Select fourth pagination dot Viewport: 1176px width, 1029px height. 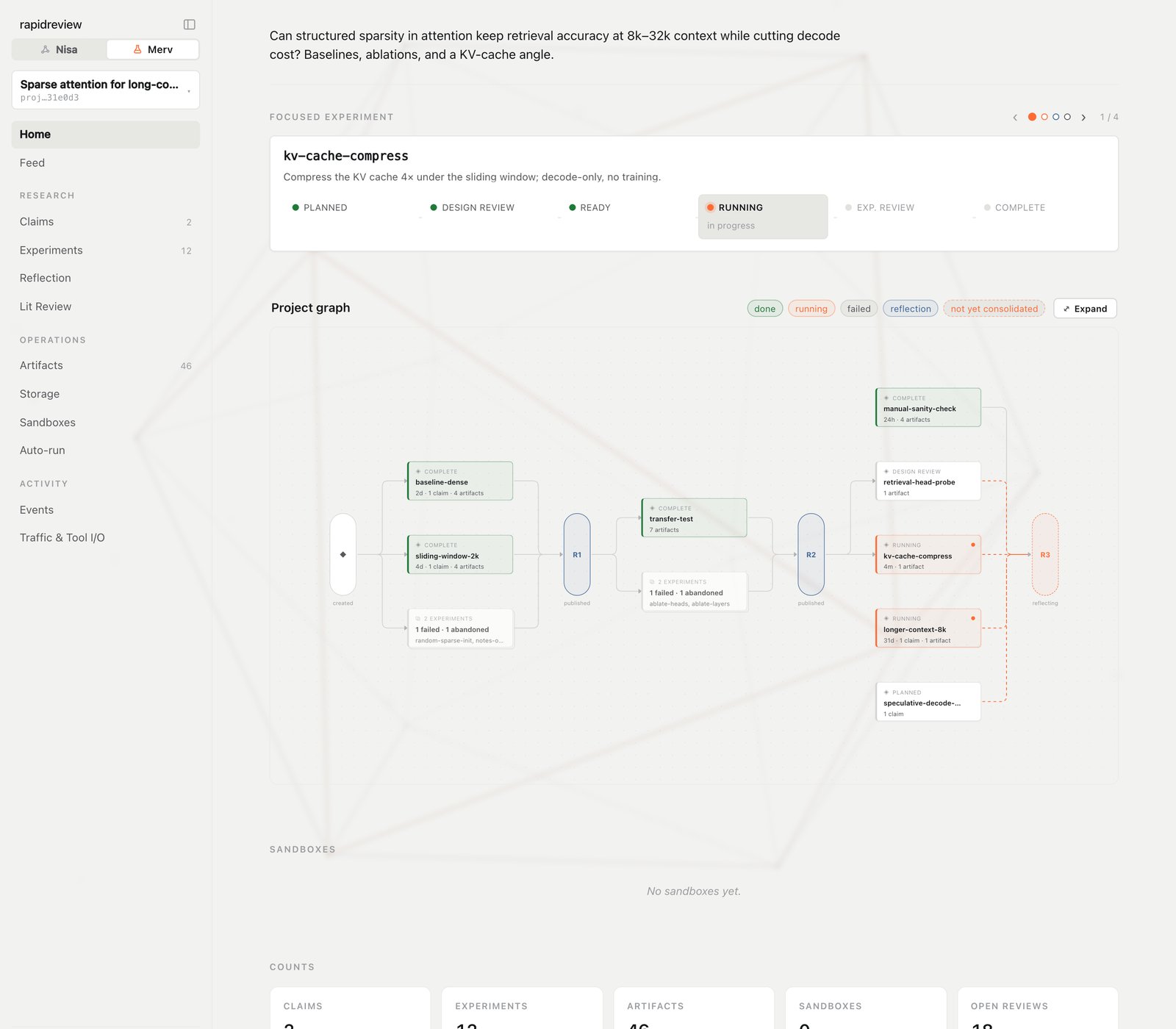1067,117
